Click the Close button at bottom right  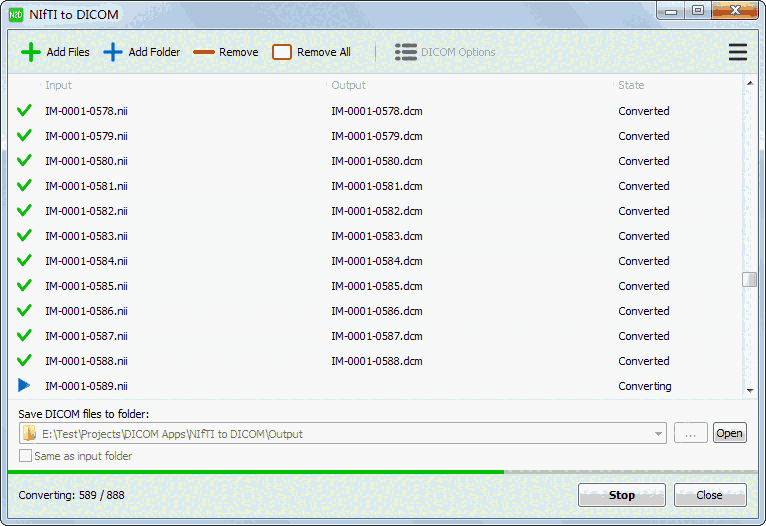pyautogui.click(x=710, y=495)
